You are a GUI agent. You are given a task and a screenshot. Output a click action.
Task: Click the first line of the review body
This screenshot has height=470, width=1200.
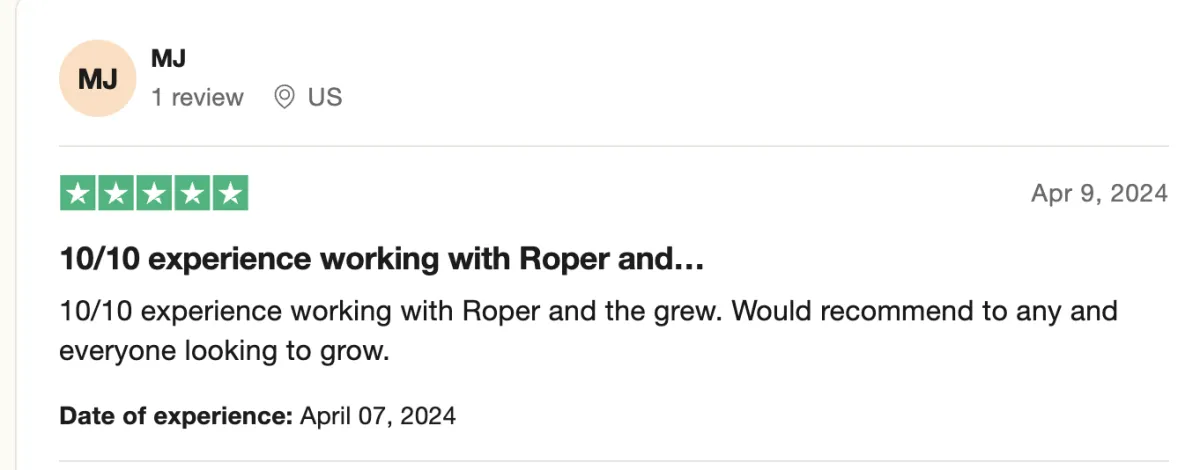[x=588, y=311]
